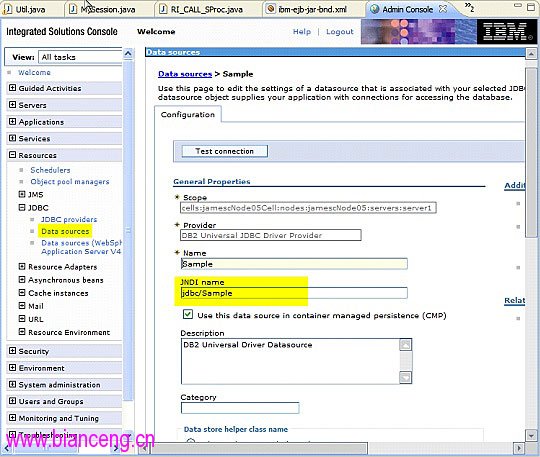Expand the URL node
The width and height of the screenshot is (540, 457).
22,319
